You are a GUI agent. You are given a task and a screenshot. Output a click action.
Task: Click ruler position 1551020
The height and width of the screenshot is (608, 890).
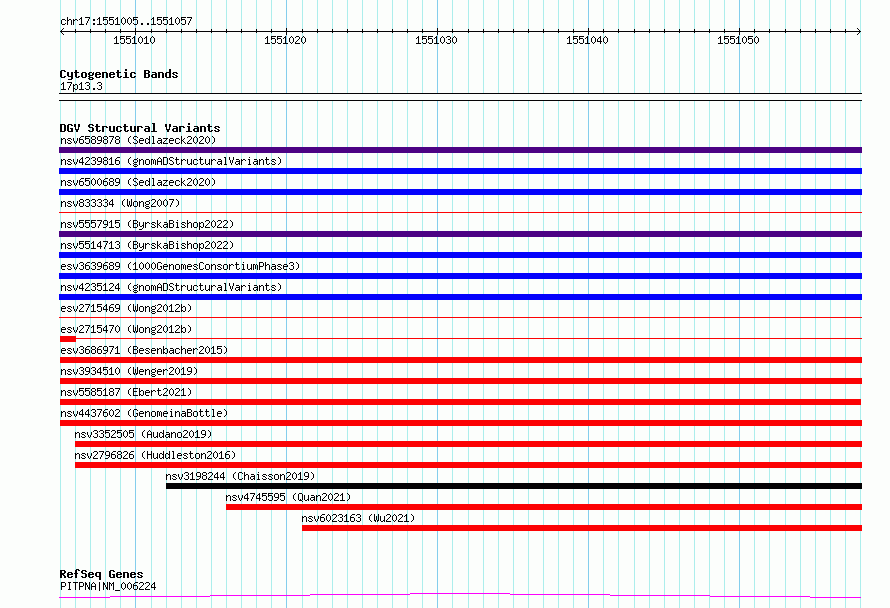click(x=285, y=40)
